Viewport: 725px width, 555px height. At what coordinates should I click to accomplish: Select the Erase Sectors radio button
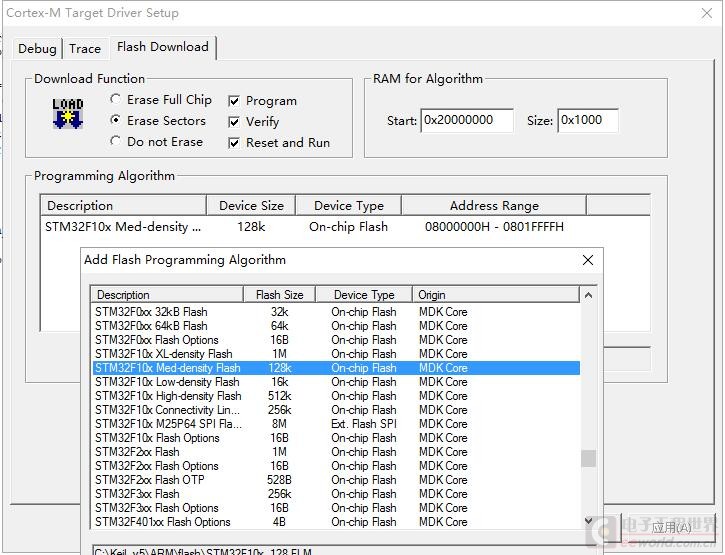click(158, 121)
